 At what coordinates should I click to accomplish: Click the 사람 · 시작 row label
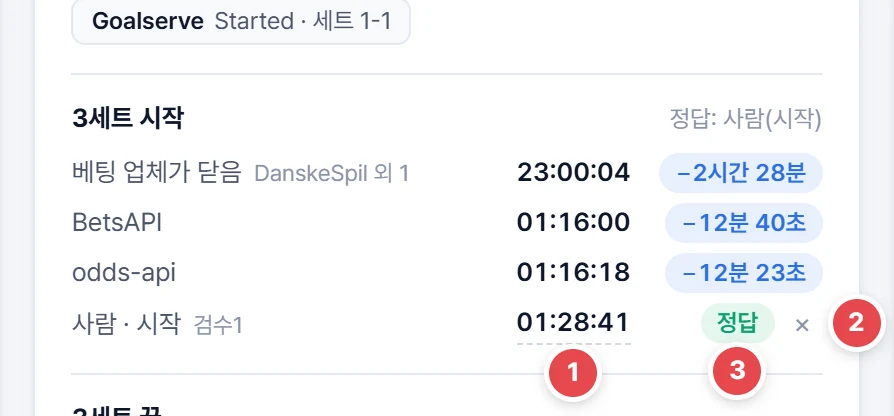127,324
